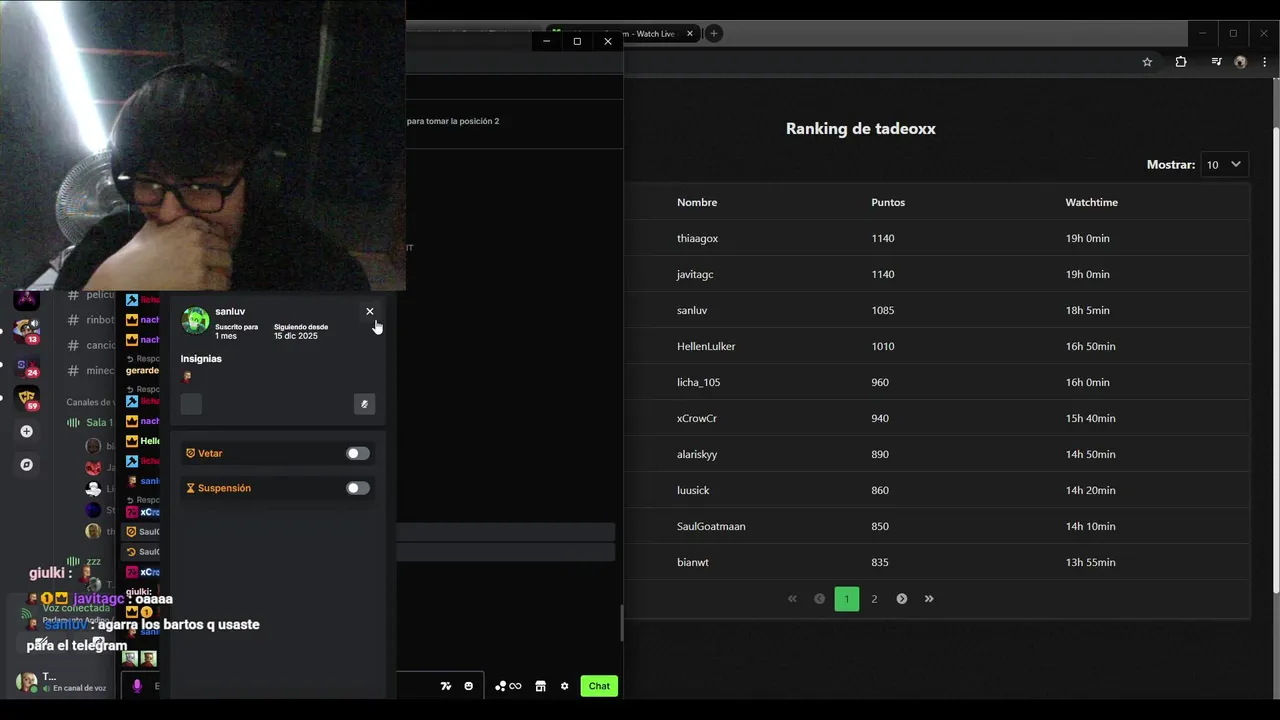Select SaulGoatmaan in ranking table
Image resolution: width=1280 pixels, height=720 pixels.
[711, 526]
